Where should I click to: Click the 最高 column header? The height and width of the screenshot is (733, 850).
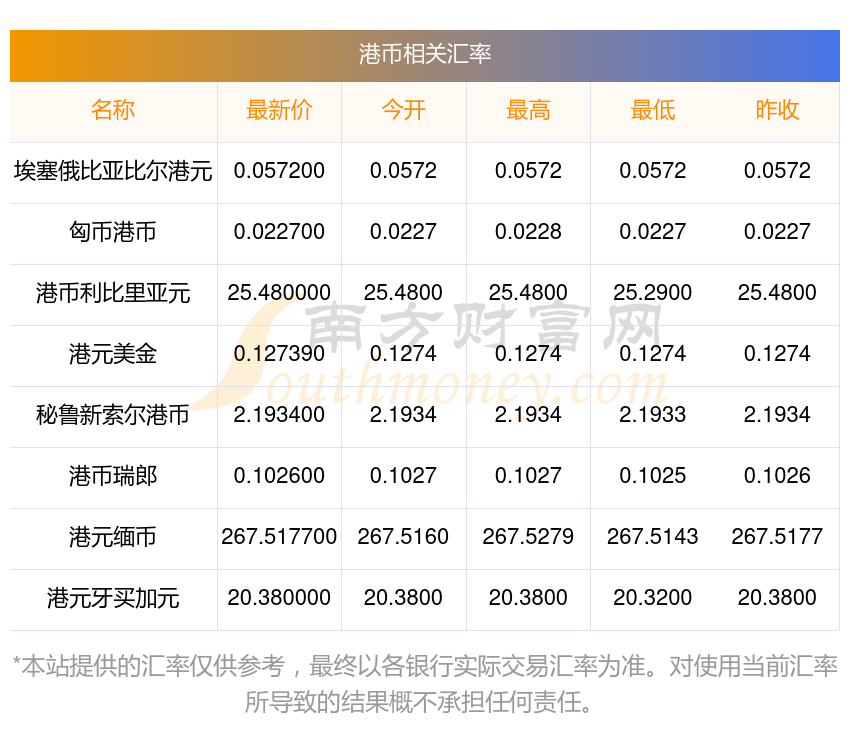click(x=528, y=110)
